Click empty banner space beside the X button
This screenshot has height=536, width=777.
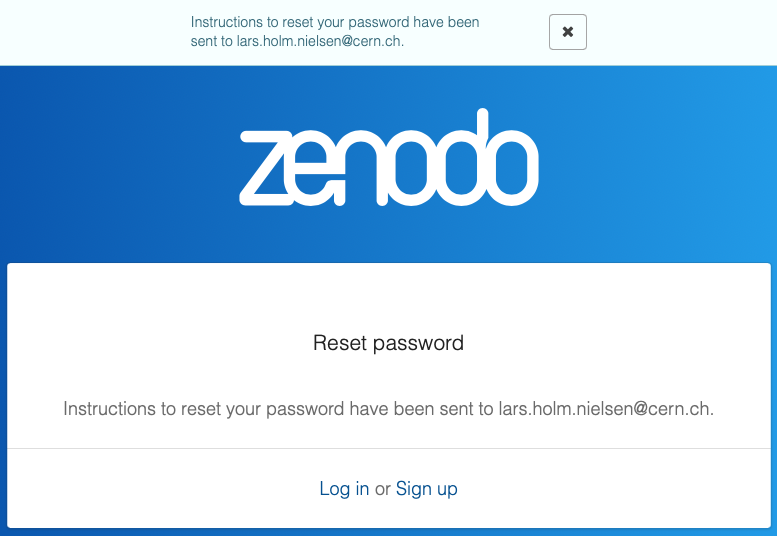pyautogui.click(x=680, y=32)
